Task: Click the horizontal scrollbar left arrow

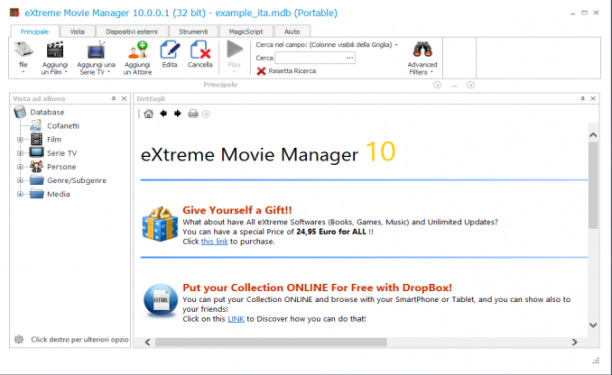Action: [x=148, y=342]
